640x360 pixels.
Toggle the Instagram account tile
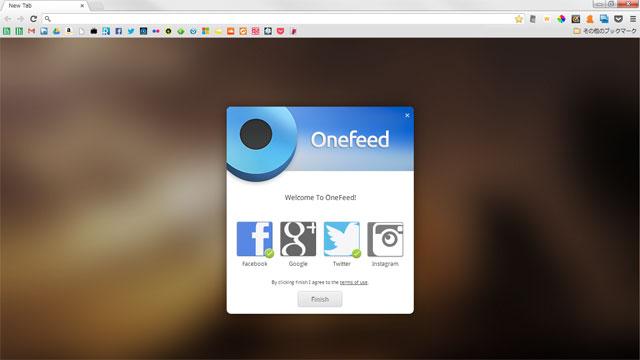(385, 239)
